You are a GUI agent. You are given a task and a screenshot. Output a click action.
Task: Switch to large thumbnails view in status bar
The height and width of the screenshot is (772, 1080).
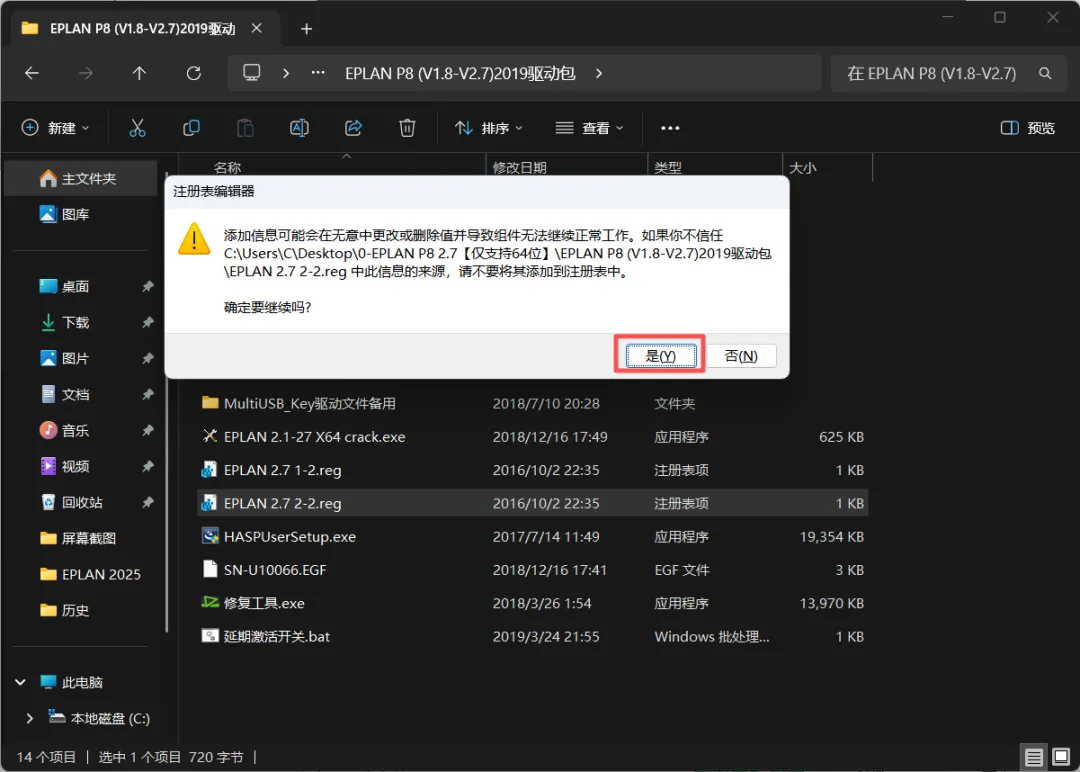coord(1061,757)
